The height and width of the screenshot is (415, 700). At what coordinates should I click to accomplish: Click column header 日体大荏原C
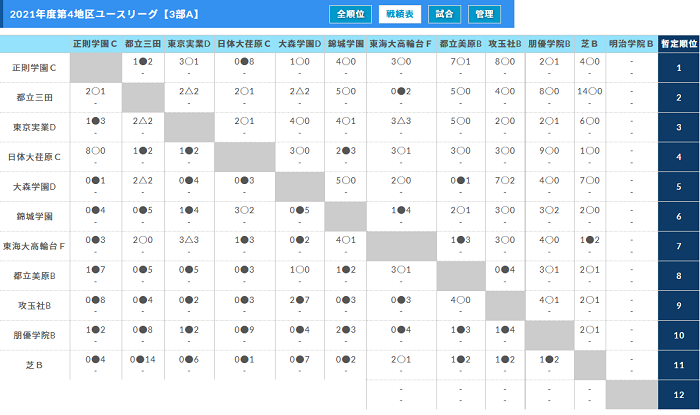(244, 44)
